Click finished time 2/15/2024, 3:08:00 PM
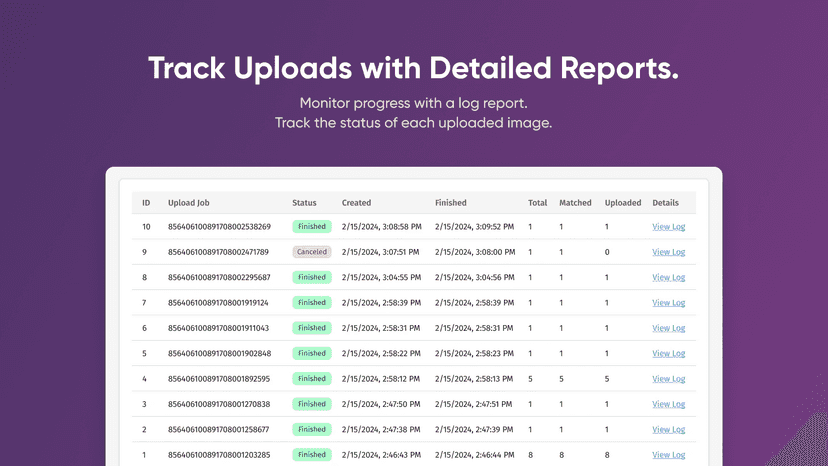Image resolution: width=828 pixels, height=466 pixels. [x=475, y=252]
